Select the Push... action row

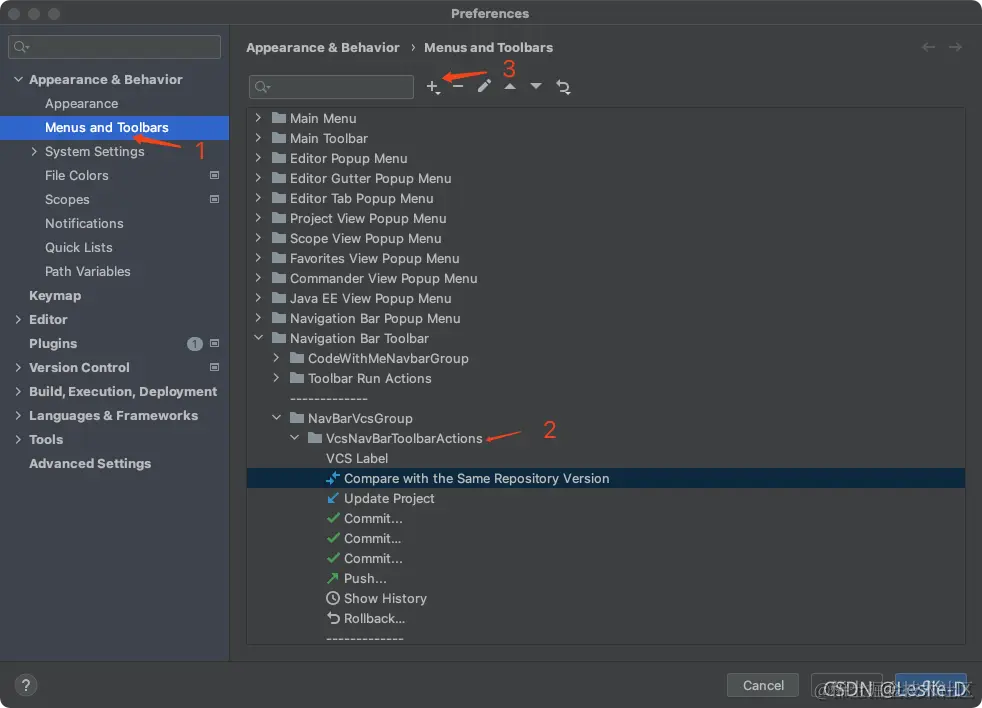tap(606, 578)
